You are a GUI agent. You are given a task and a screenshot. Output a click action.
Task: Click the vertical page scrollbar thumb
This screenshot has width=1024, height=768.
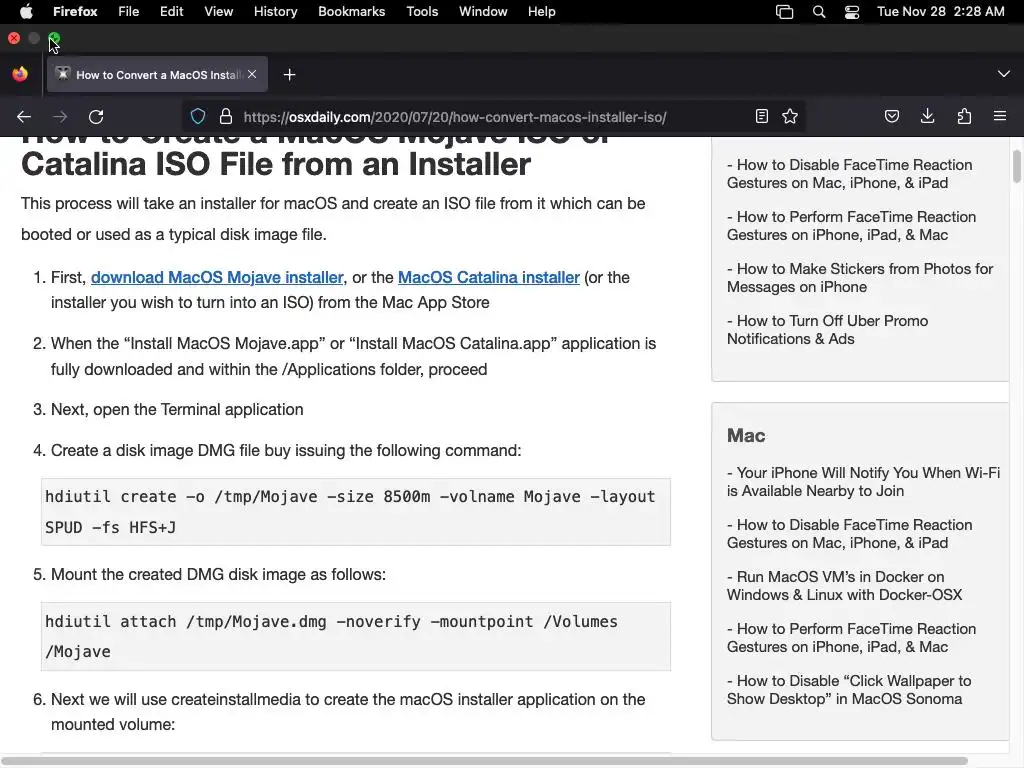(1017, 167)
